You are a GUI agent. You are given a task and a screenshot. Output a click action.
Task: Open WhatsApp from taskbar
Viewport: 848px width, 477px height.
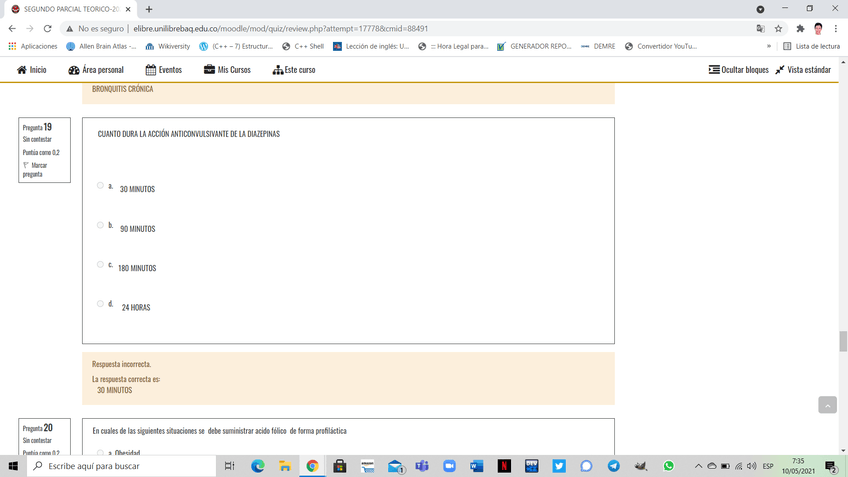pos(668,466)
